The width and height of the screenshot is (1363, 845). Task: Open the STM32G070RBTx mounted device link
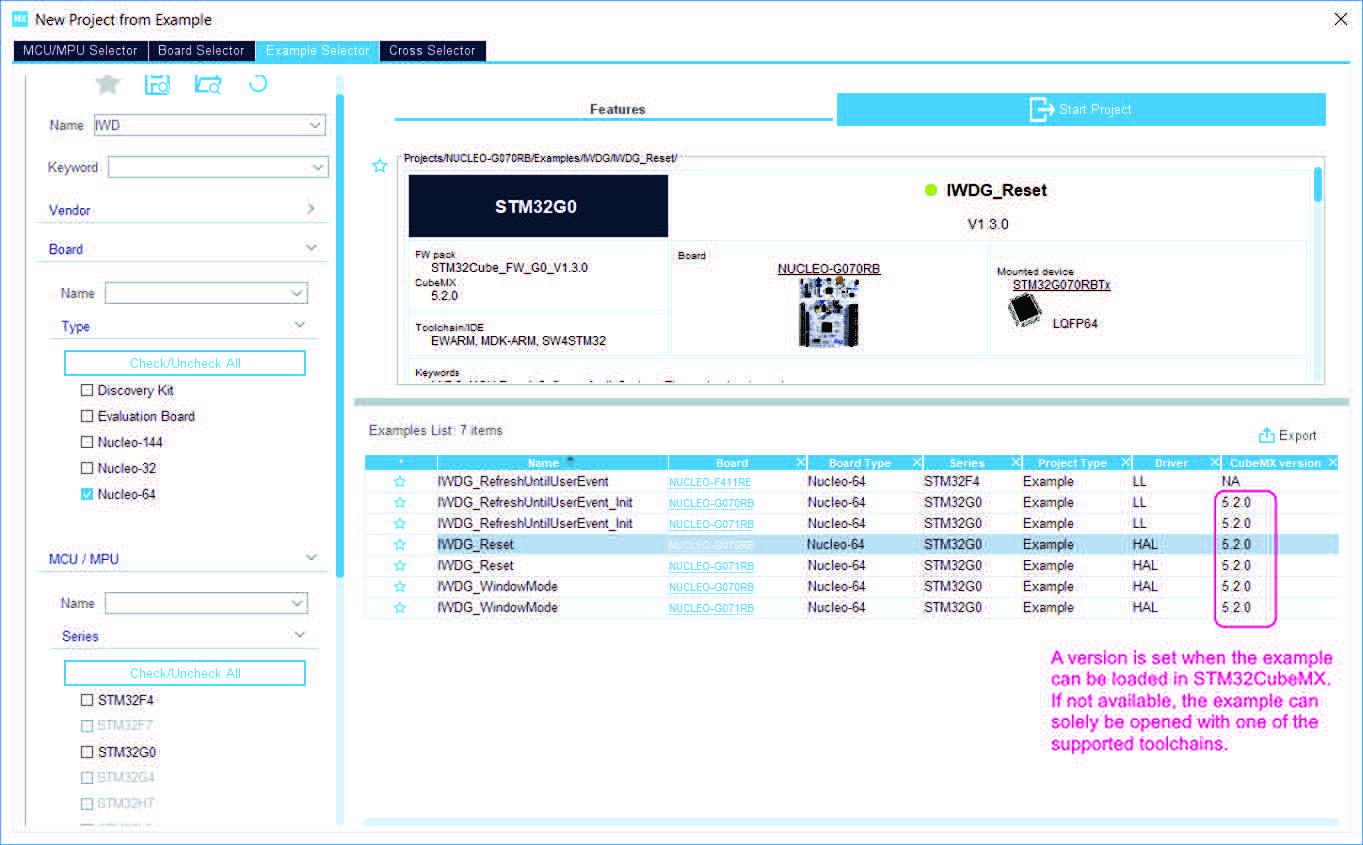[x=1061, y=285]
